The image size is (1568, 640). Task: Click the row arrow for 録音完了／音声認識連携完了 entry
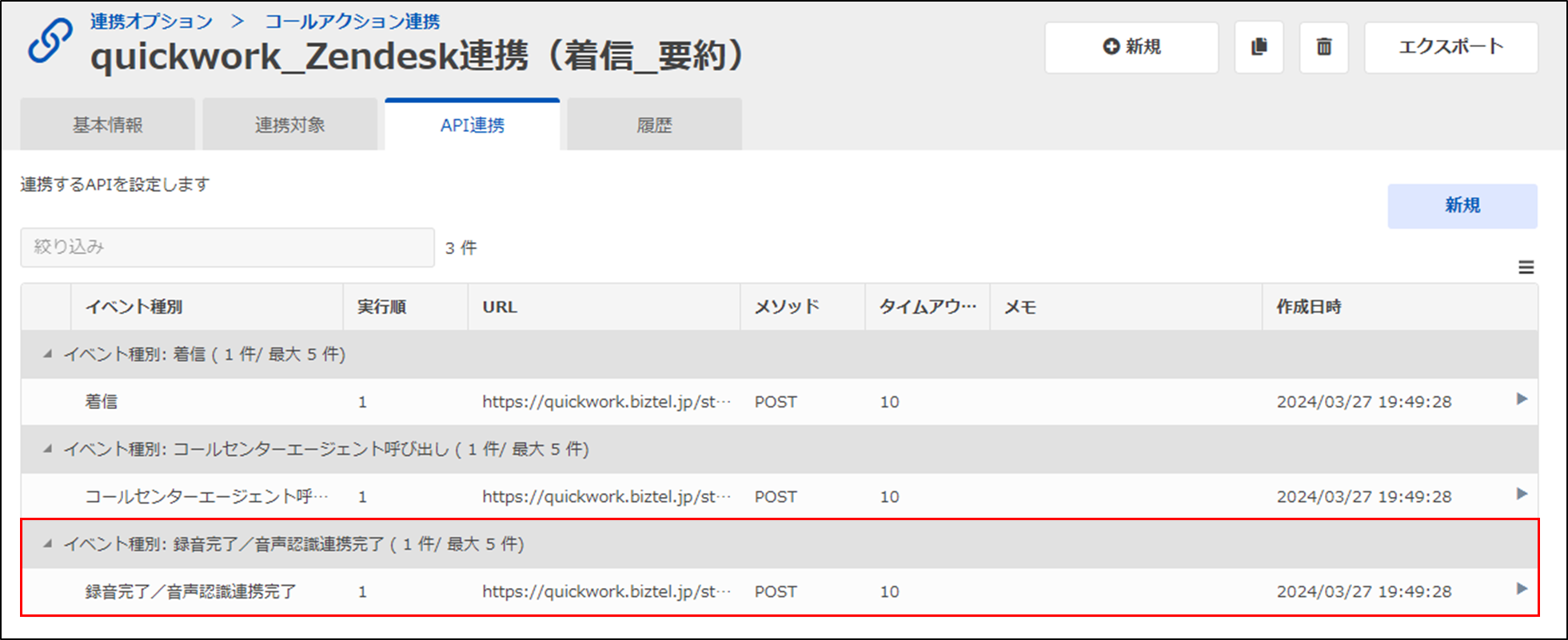(x=1522, y=589)
